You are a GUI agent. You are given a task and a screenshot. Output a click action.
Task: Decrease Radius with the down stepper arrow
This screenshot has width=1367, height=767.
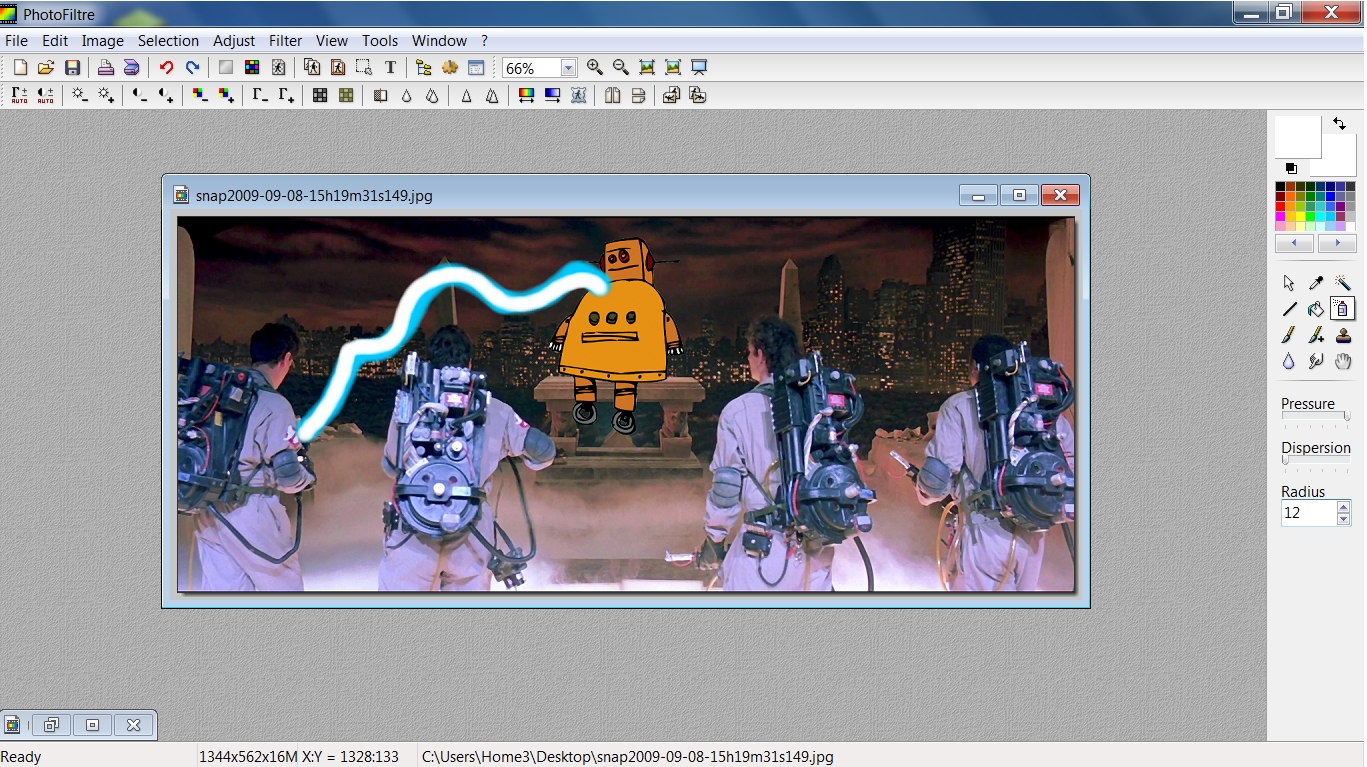[1343, 520]
